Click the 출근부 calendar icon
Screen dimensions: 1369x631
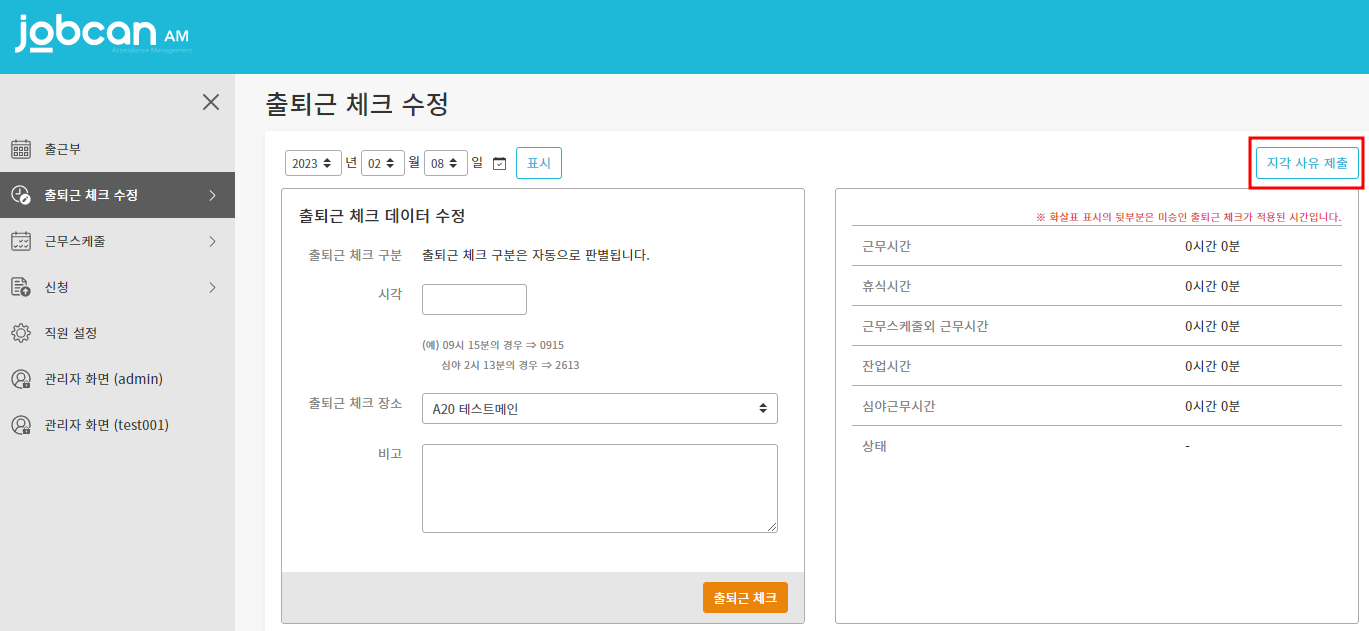[21, 149]
